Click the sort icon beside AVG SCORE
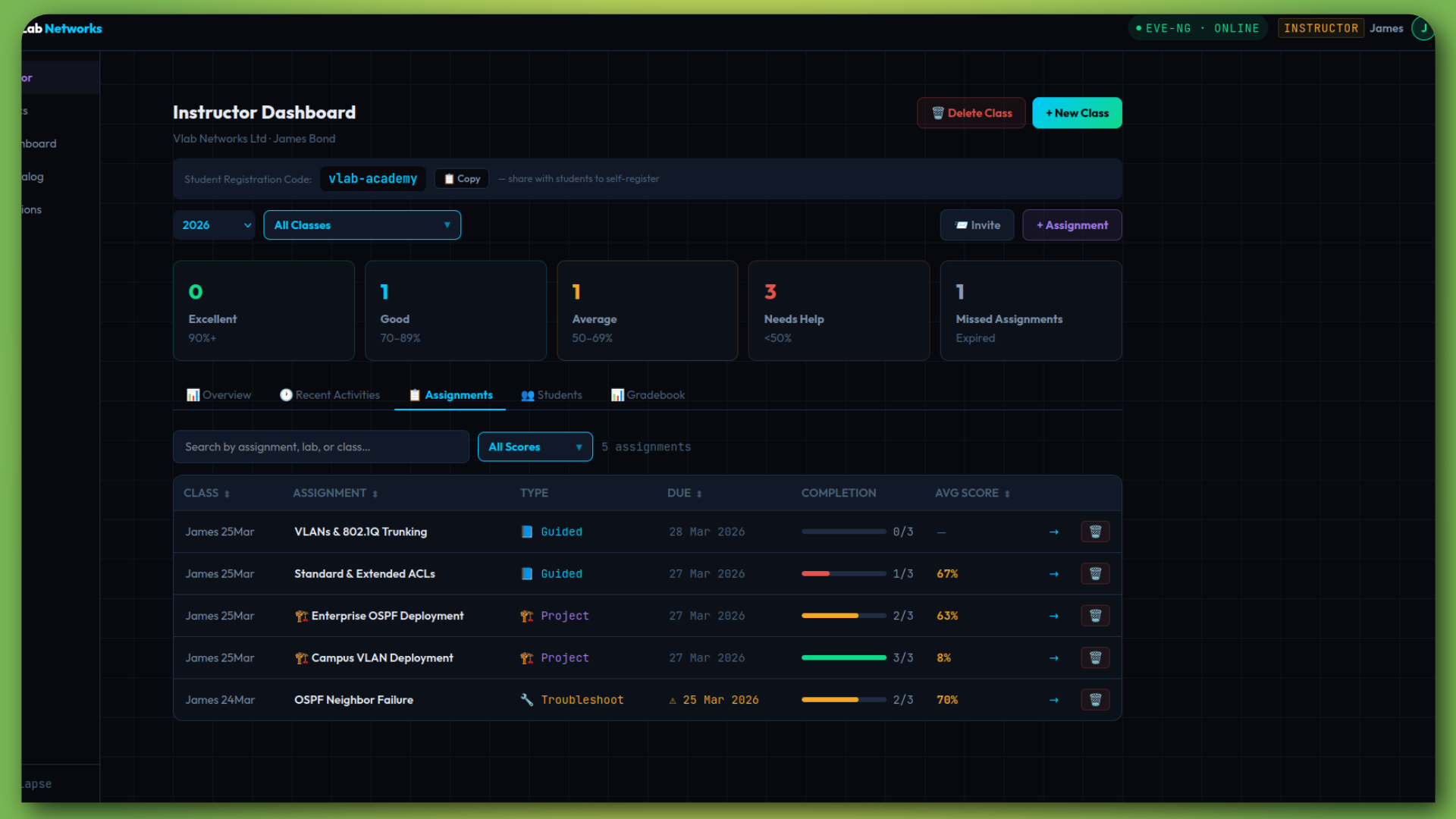The width and height of the screenshot is (1456, 819). [x=1006, y=493]
